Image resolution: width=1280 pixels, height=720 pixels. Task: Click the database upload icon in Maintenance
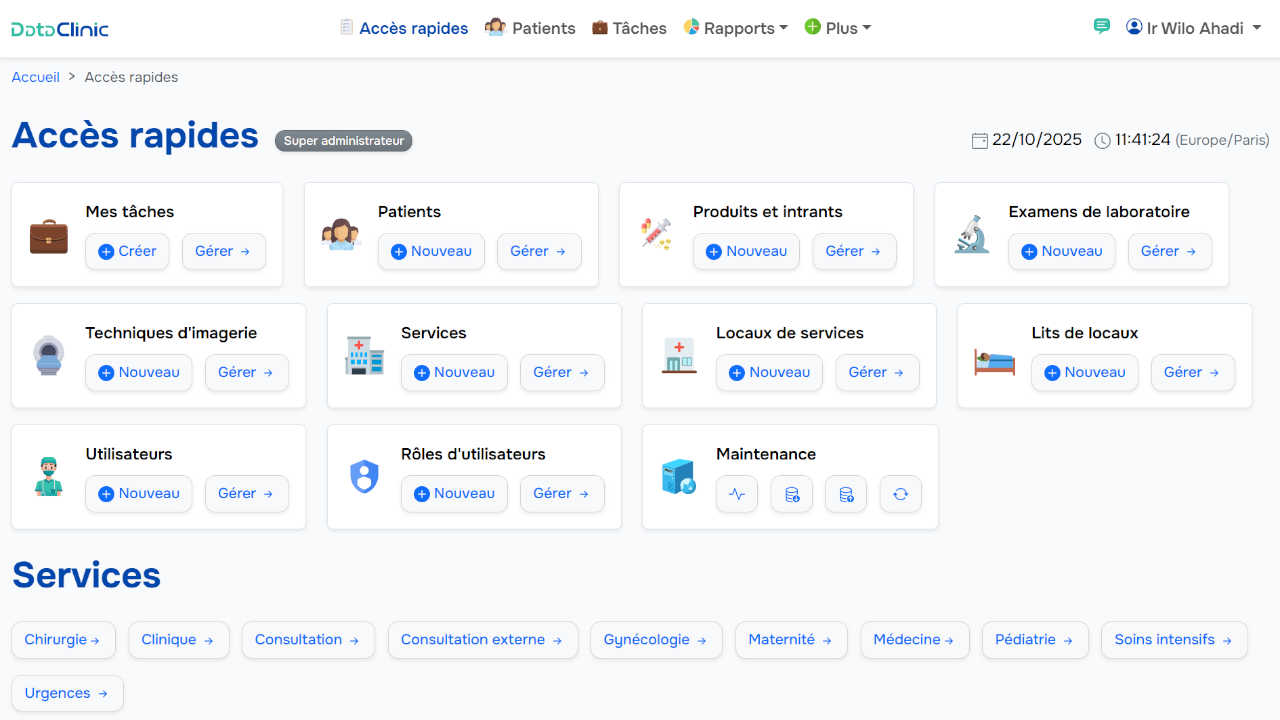846,494
